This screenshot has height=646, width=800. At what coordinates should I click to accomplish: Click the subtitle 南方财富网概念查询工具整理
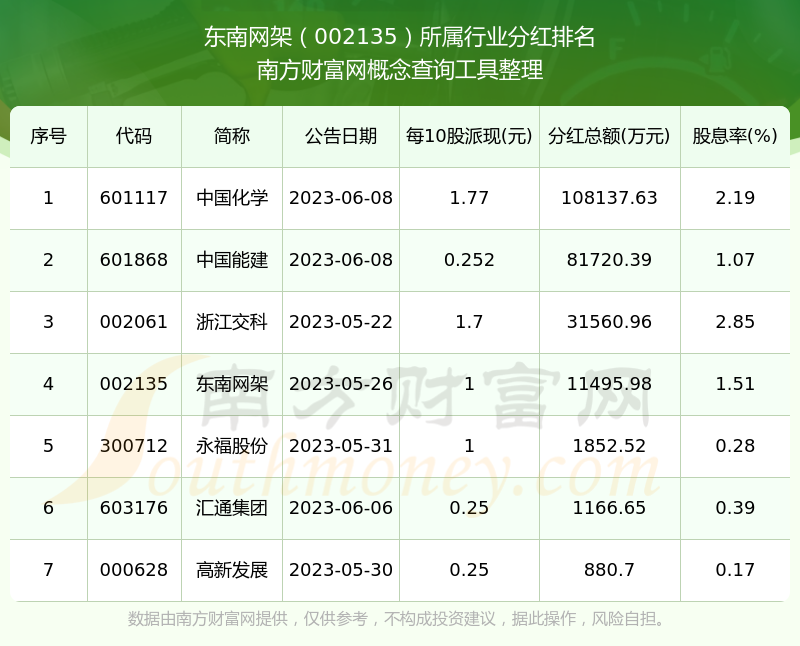point(399,70)
